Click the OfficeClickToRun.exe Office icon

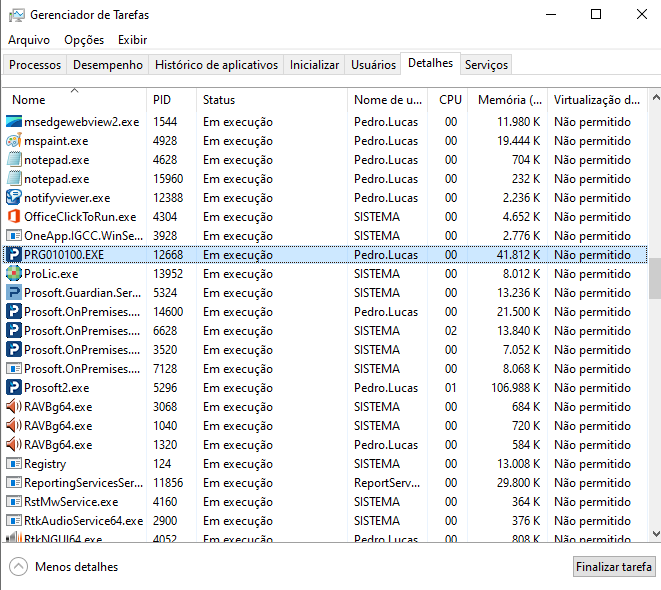tap(14, 217)
